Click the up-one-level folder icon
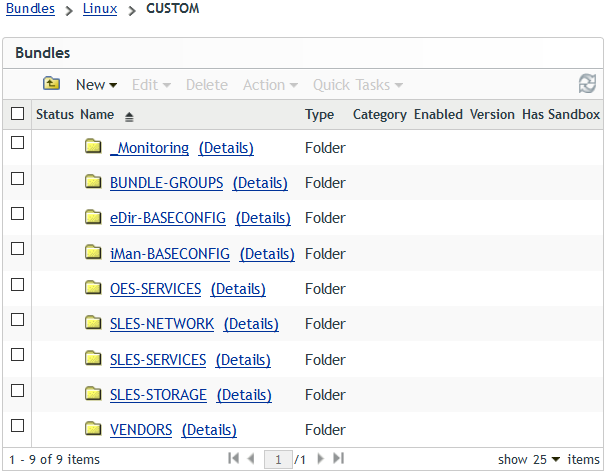Viewport: 607px width, 473px height. click(52, 85)
